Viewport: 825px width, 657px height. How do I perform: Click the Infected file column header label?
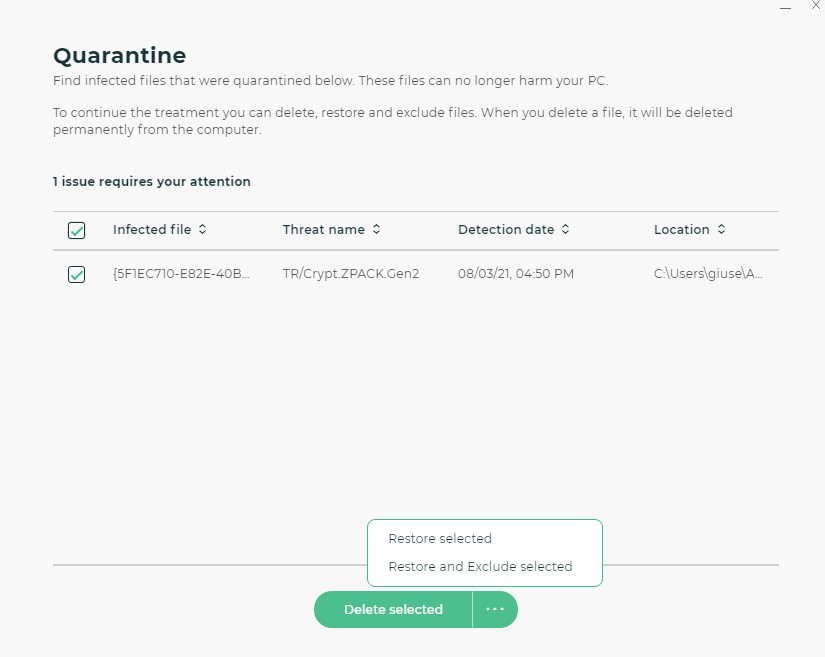click(151, 230)
